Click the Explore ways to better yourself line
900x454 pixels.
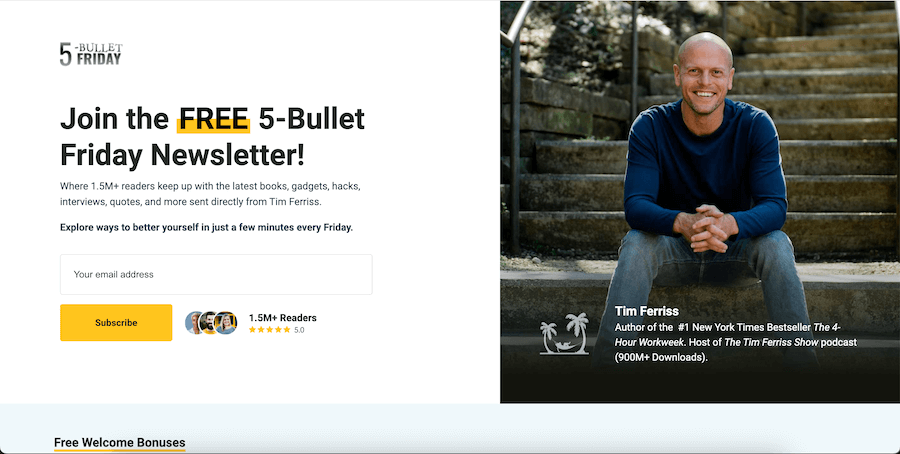click(x=207, y=227)
